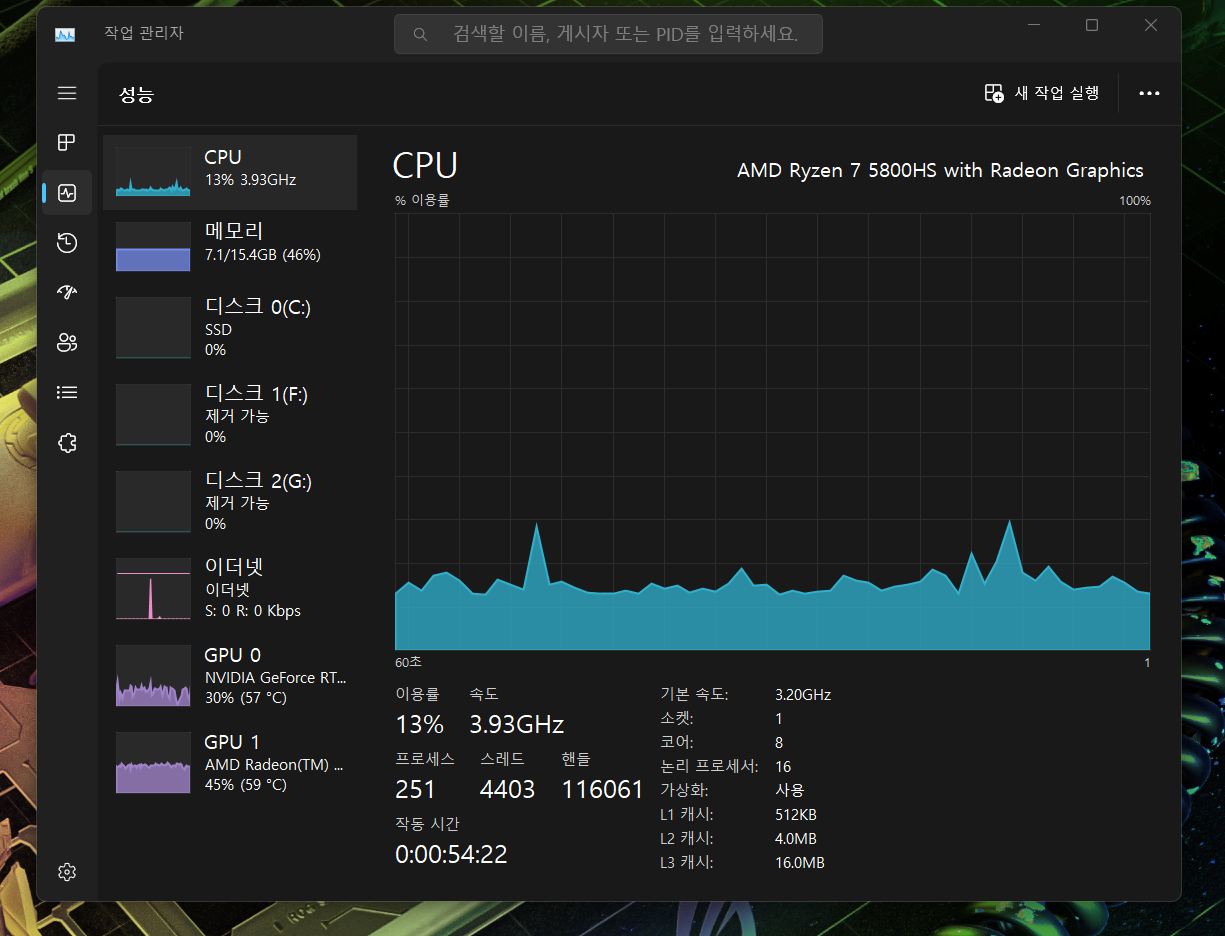This screenshot has width=1225, height=936.
Task: Click the Task Manager app icon
Action: point(65,34)
